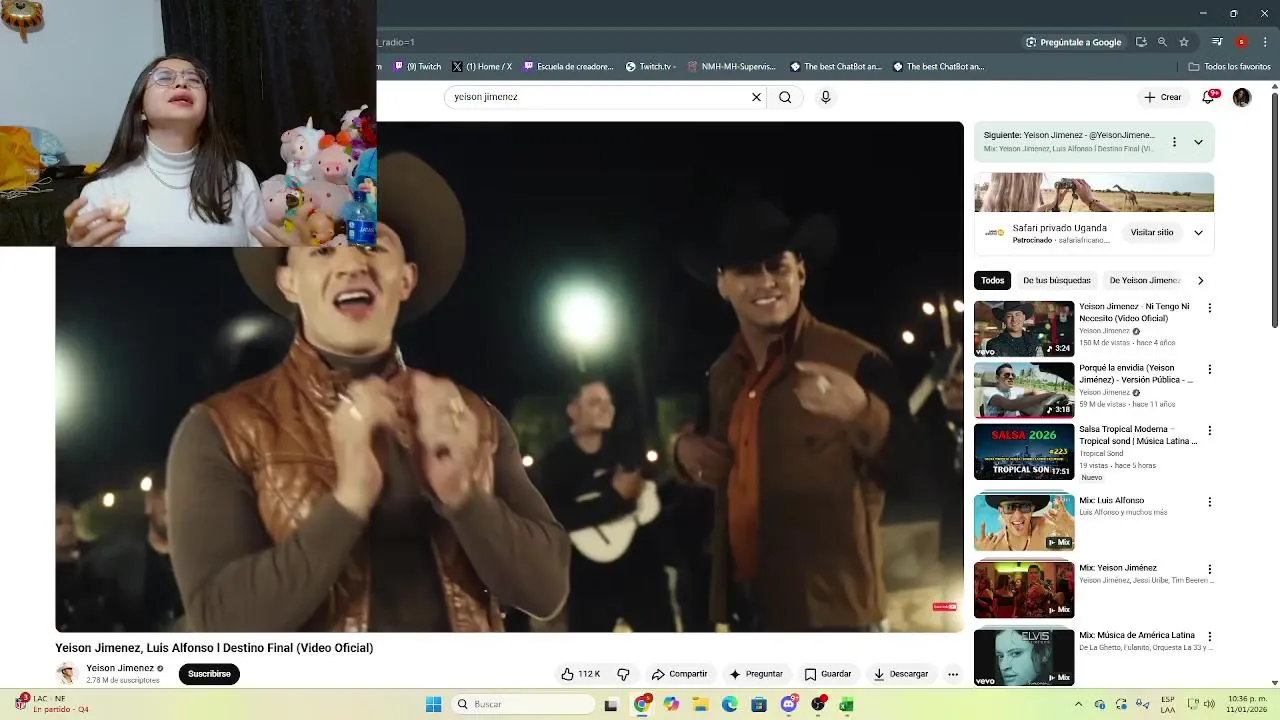Dislike the video with thumbs-down
Image resolution: width=1280 pixels, height=720 pixels.
623,674
